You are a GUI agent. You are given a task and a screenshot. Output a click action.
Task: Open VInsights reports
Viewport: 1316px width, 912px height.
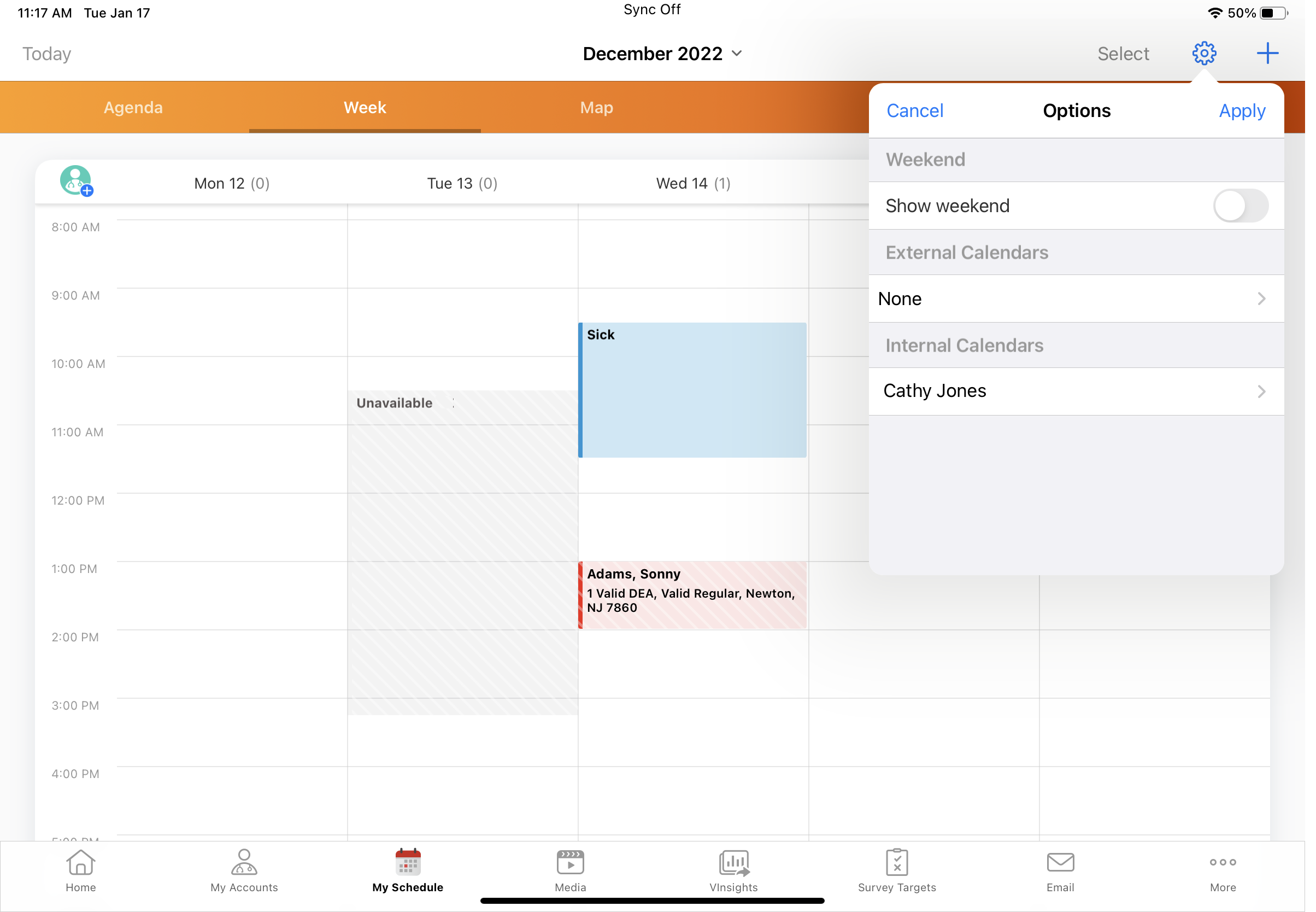coord(733,870)
